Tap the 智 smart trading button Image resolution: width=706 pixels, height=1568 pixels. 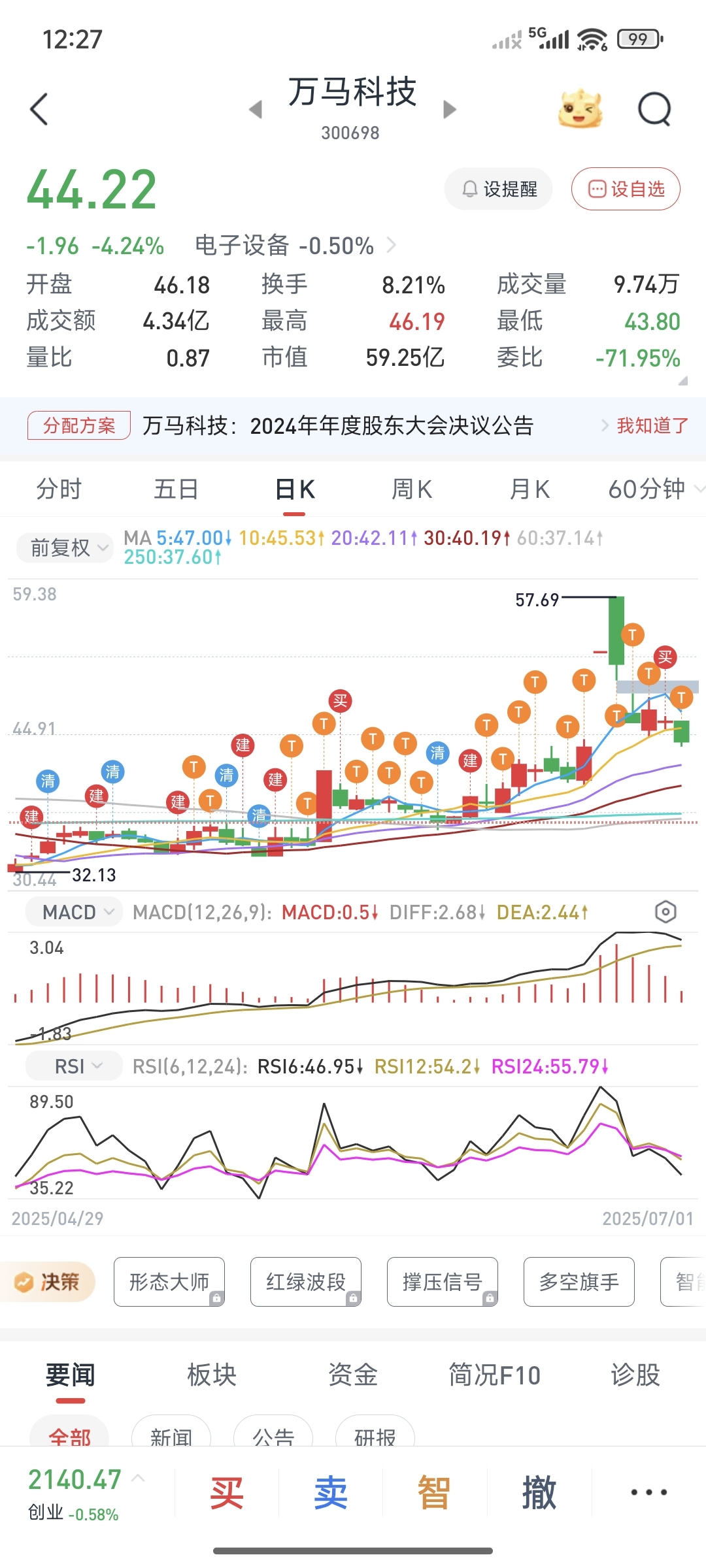pos(434,1493)
